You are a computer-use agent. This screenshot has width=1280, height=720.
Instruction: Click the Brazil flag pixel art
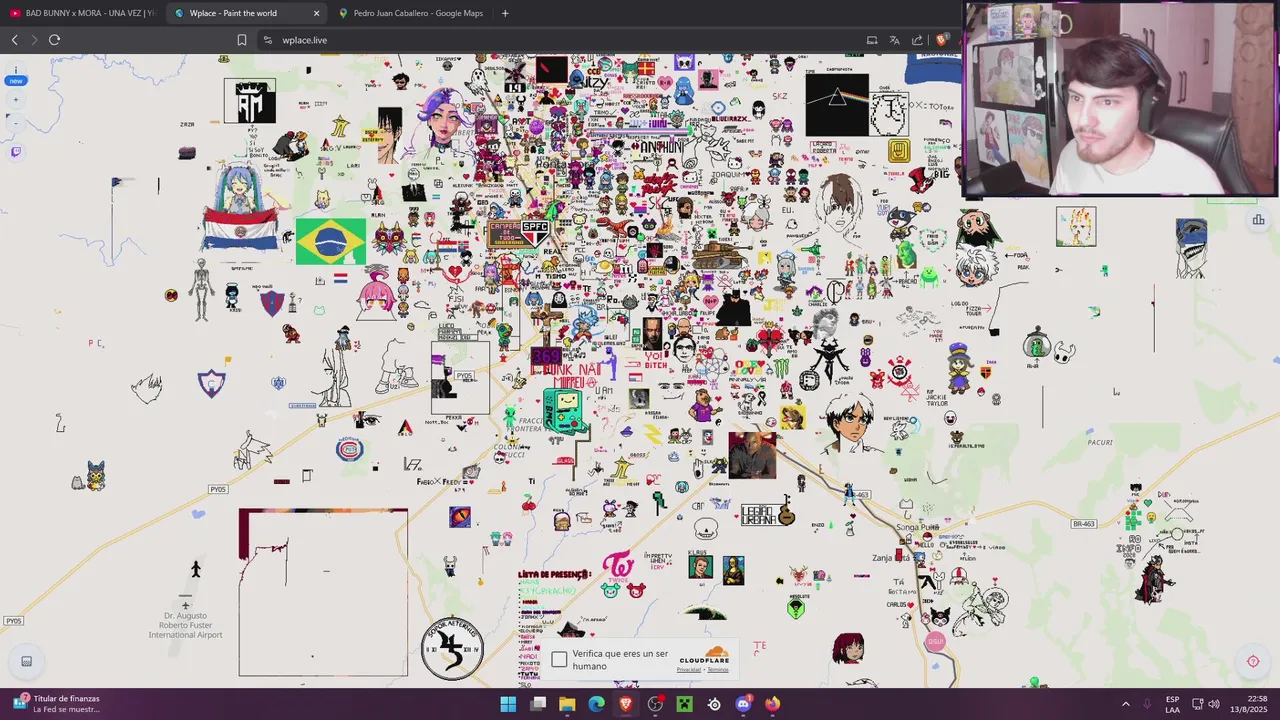click(x=330, y=241)
